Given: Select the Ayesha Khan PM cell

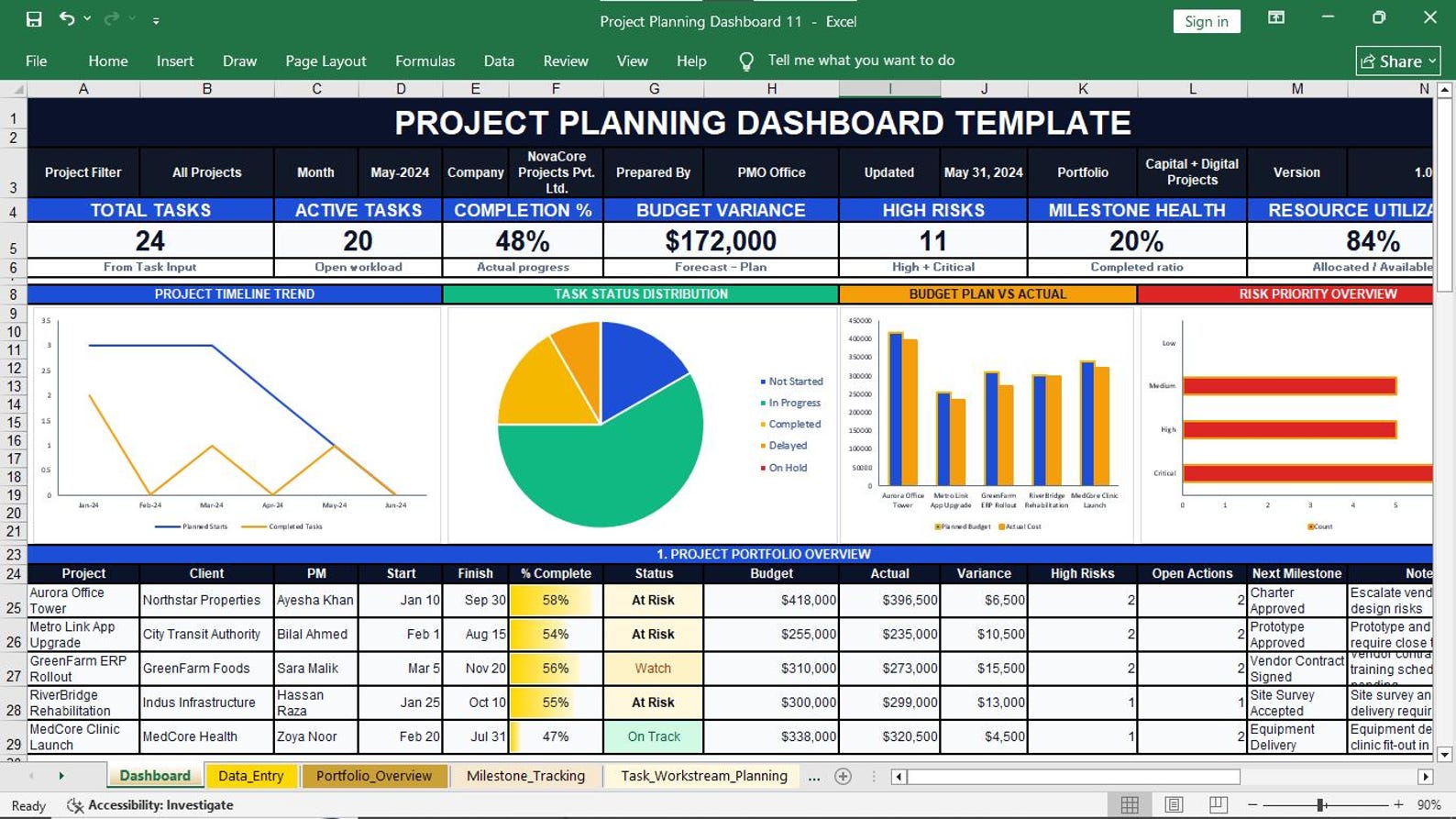Looking at the screenshot, I should [x=316, y=601].
